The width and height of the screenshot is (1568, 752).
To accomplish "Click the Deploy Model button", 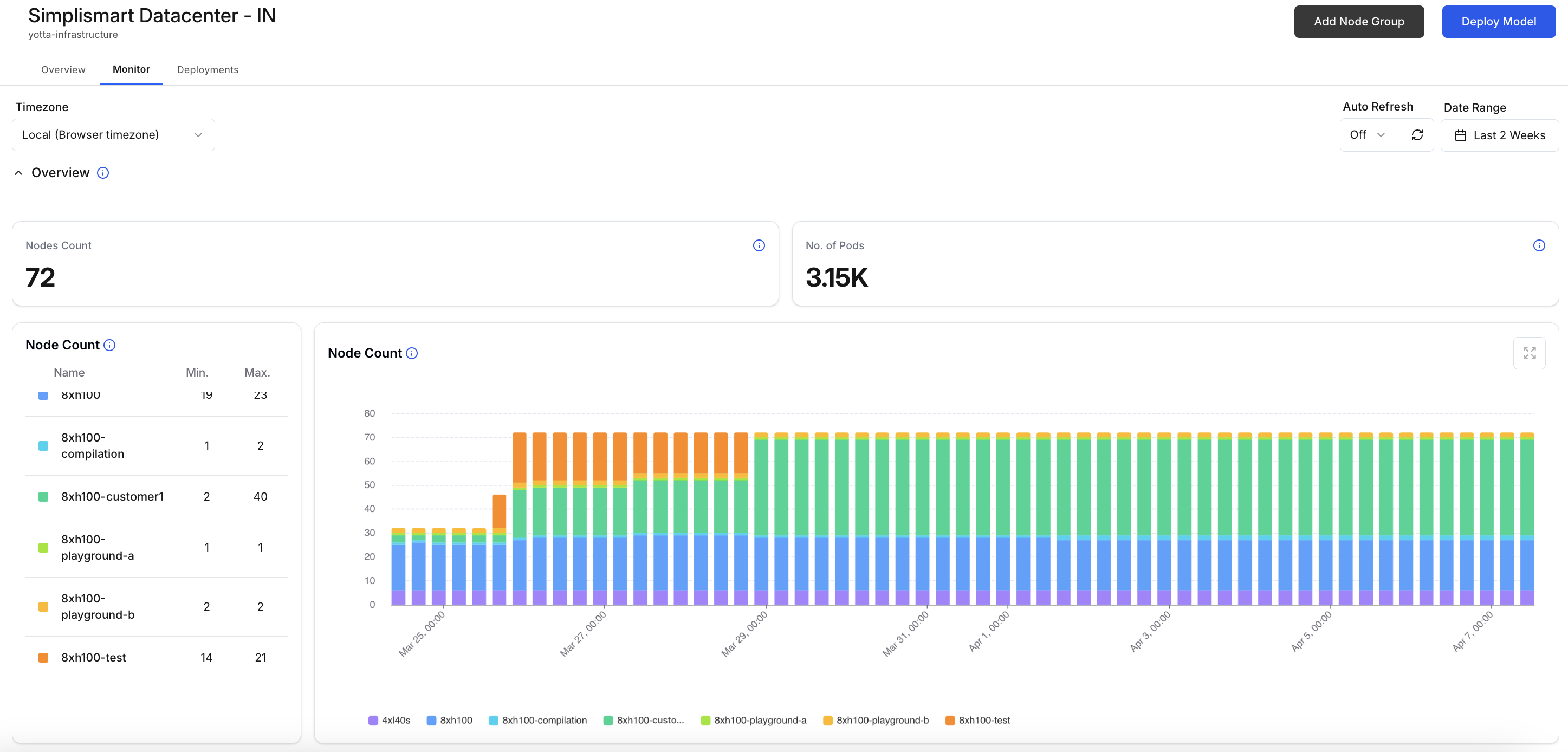I will point(1498,22).
